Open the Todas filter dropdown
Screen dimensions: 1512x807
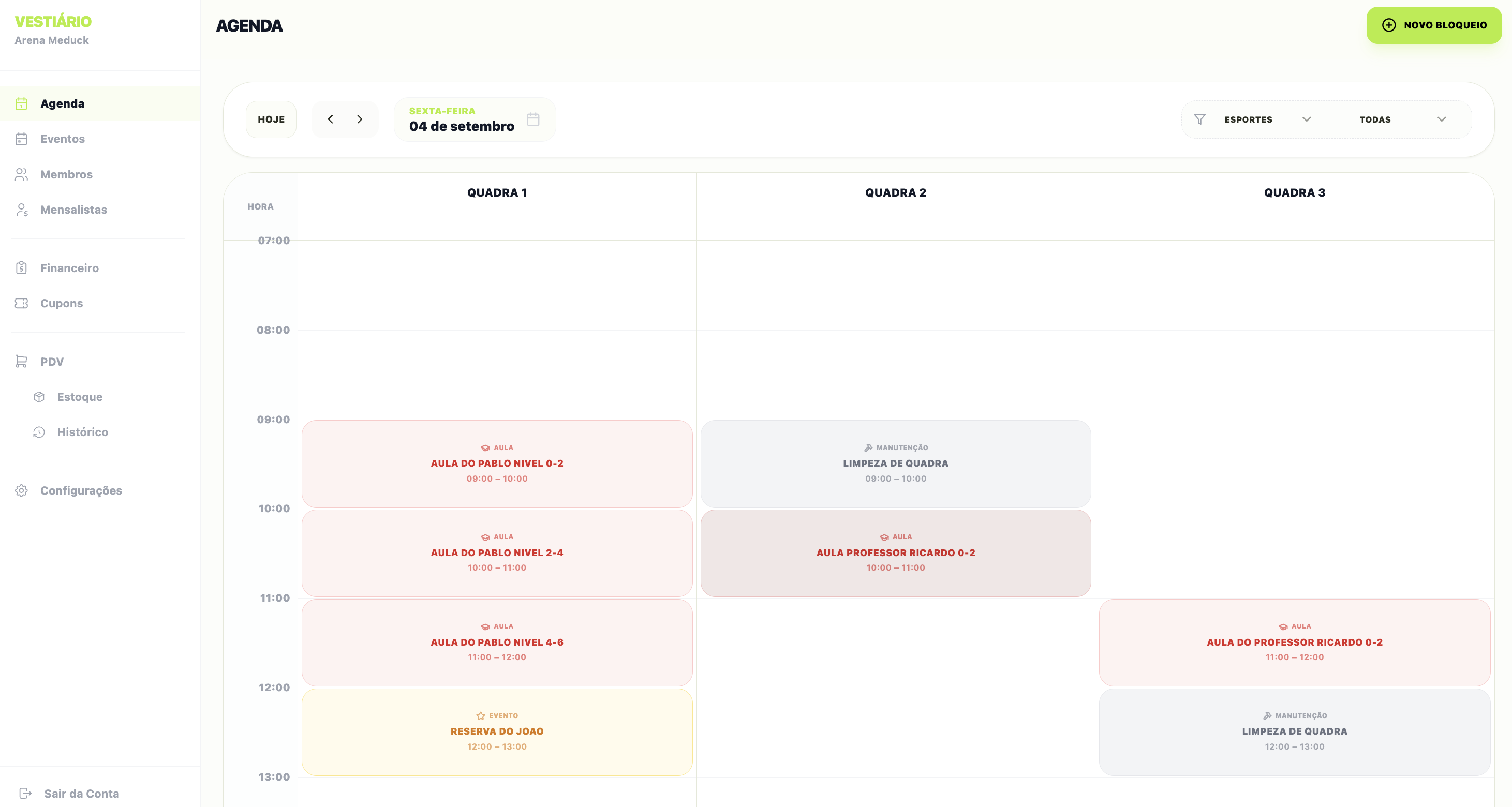pyautogui.click(x=1403, y=119)
